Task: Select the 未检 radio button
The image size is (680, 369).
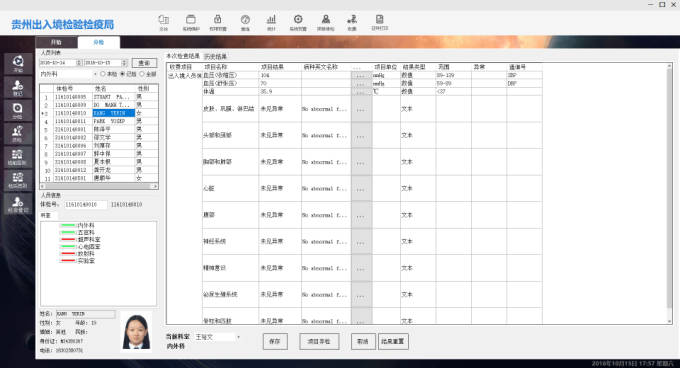Action: click(103, 74)
